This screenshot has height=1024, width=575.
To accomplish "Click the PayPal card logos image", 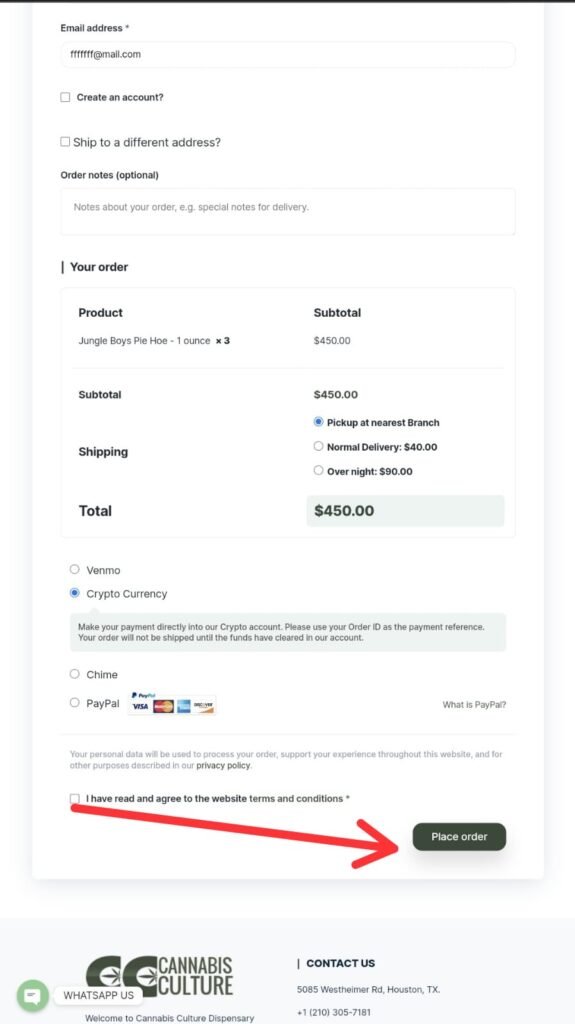I will [172, 703].
